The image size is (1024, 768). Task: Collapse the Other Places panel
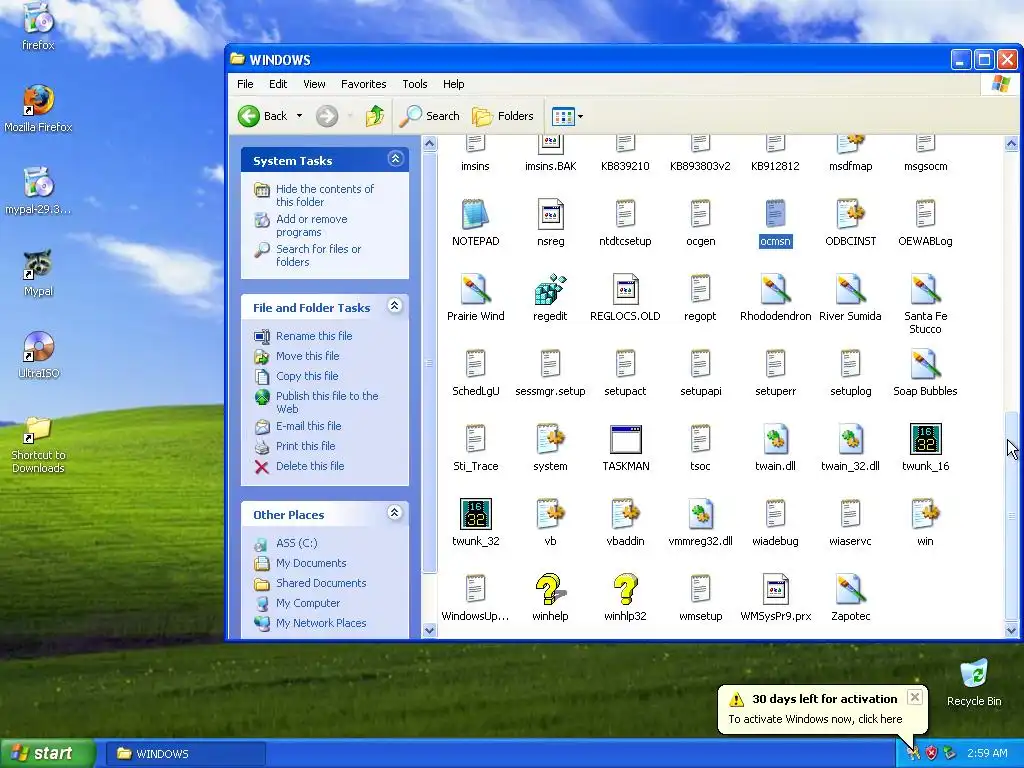[x=394, y=513]
